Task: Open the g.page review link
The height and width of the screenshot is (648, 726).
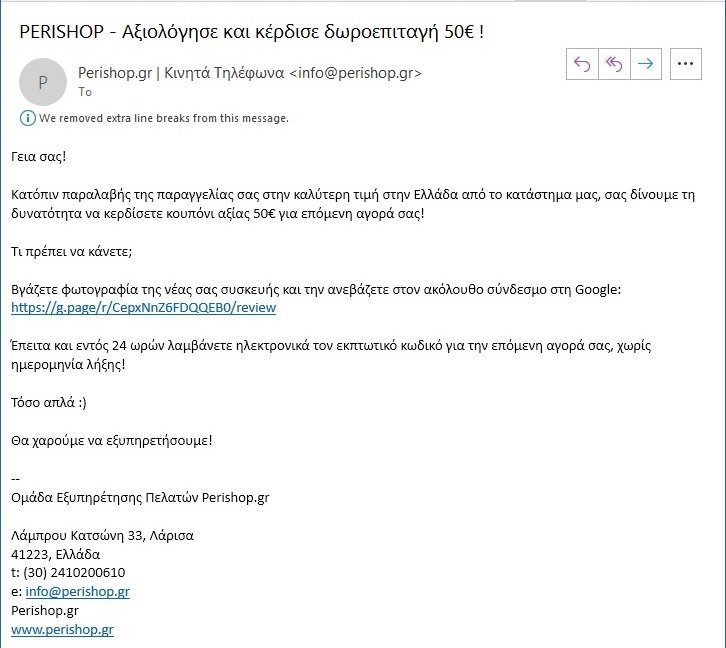Action: click(x=144, y=308)
